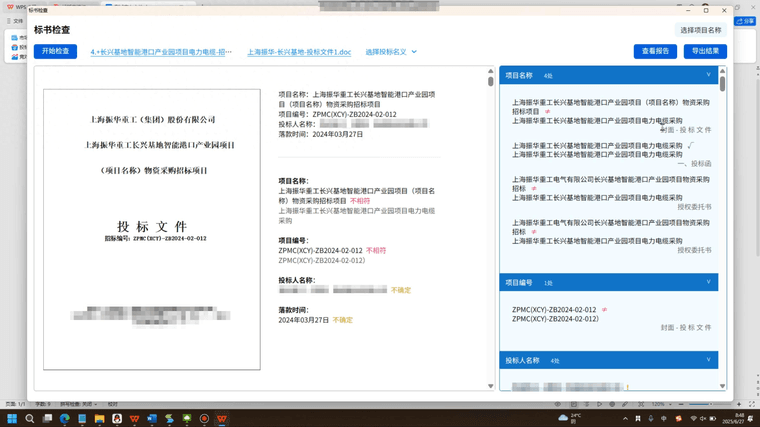Click the 分享 share button in WPS window
760x427 pixels.
745,21
